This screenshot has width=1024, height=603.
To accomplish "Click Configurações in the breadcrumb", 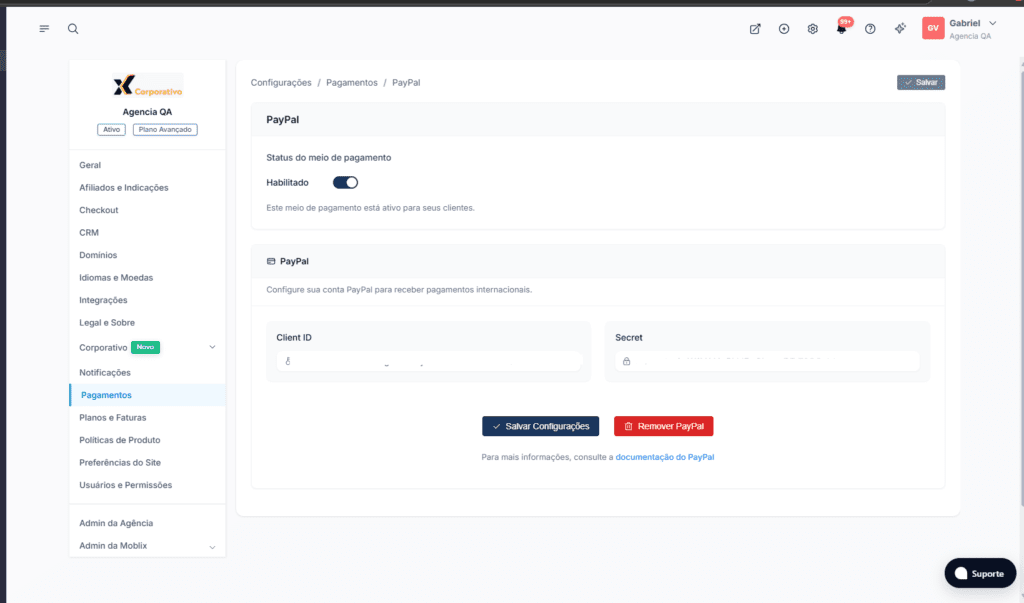I will 281,83.
